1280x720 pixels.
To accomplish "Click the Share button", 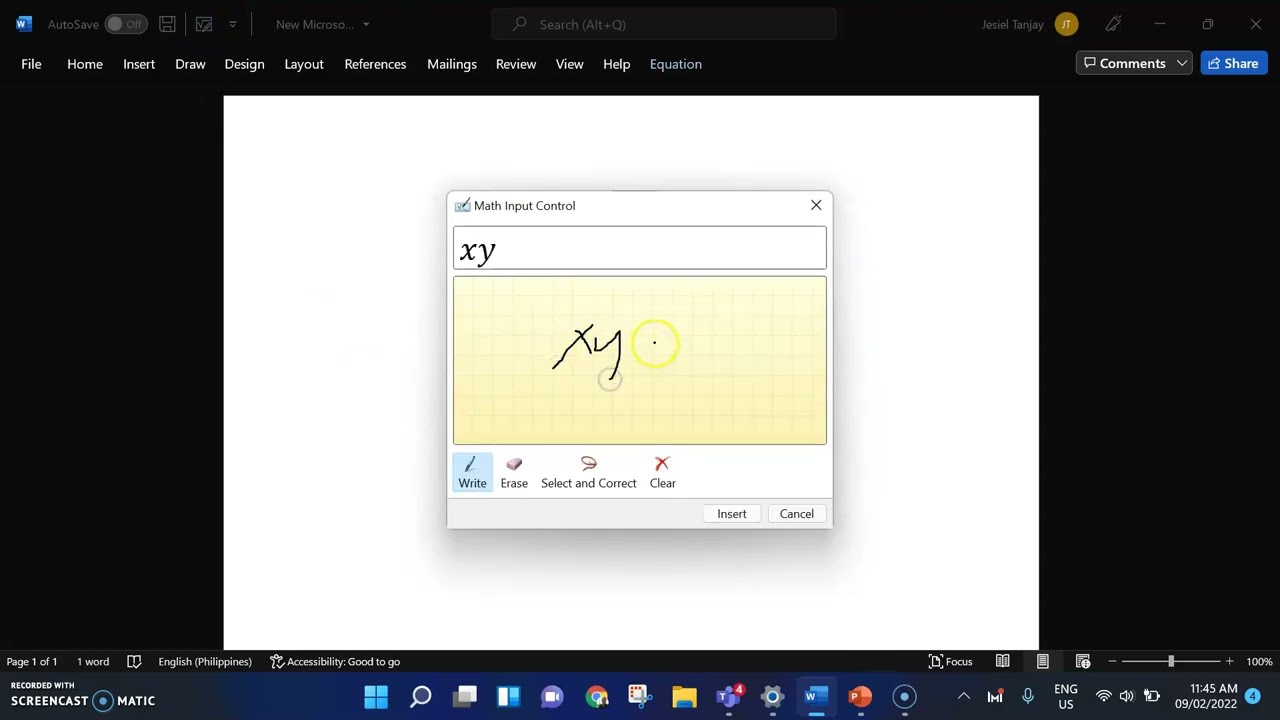I will click(x=1233, y=63).
